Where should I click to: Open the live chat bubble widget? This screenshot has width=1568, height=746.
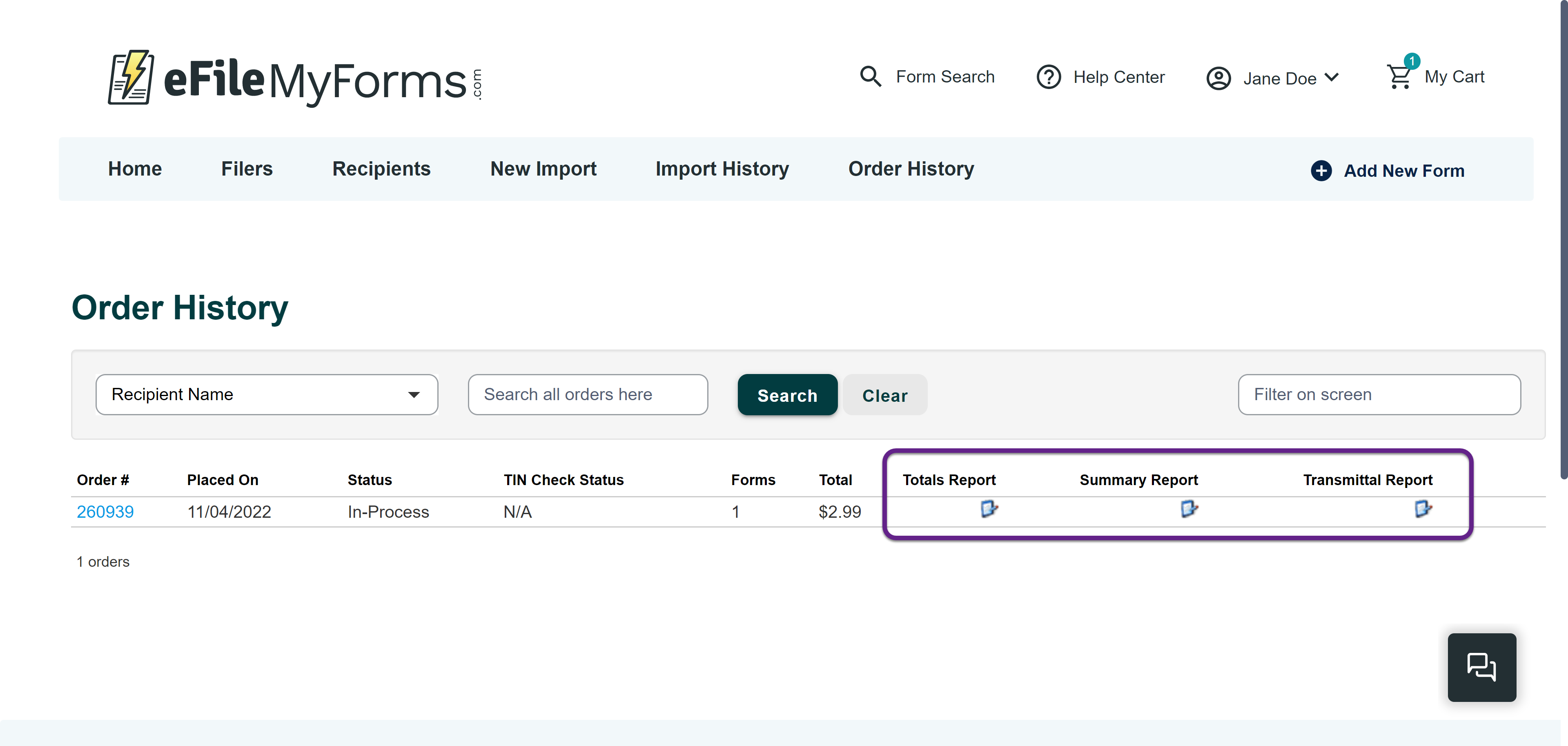tap(1481, 667)
